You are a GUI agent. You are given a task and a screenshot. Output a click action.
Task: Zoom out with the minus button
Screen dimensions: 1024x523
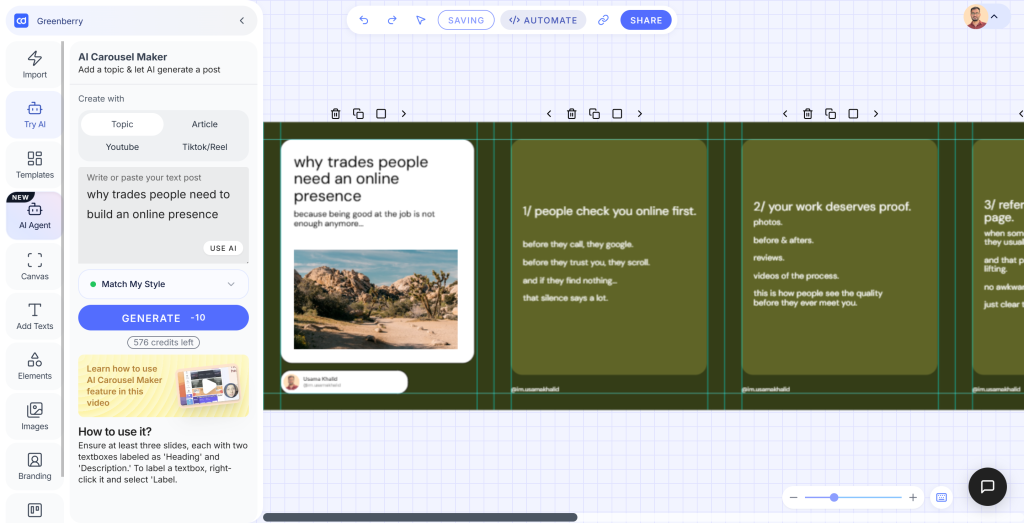point(793,498)
